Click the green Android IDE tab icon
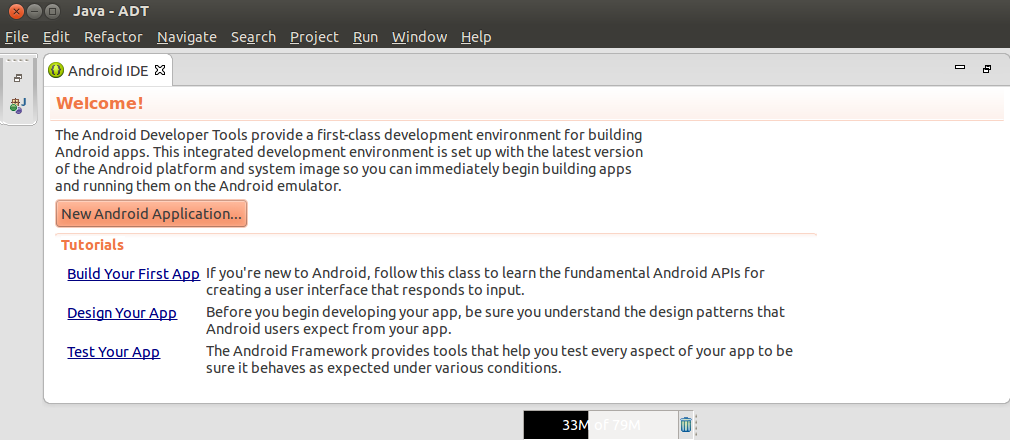The width and height of the screenshot is (1010, 440). (x=56, y=70)
